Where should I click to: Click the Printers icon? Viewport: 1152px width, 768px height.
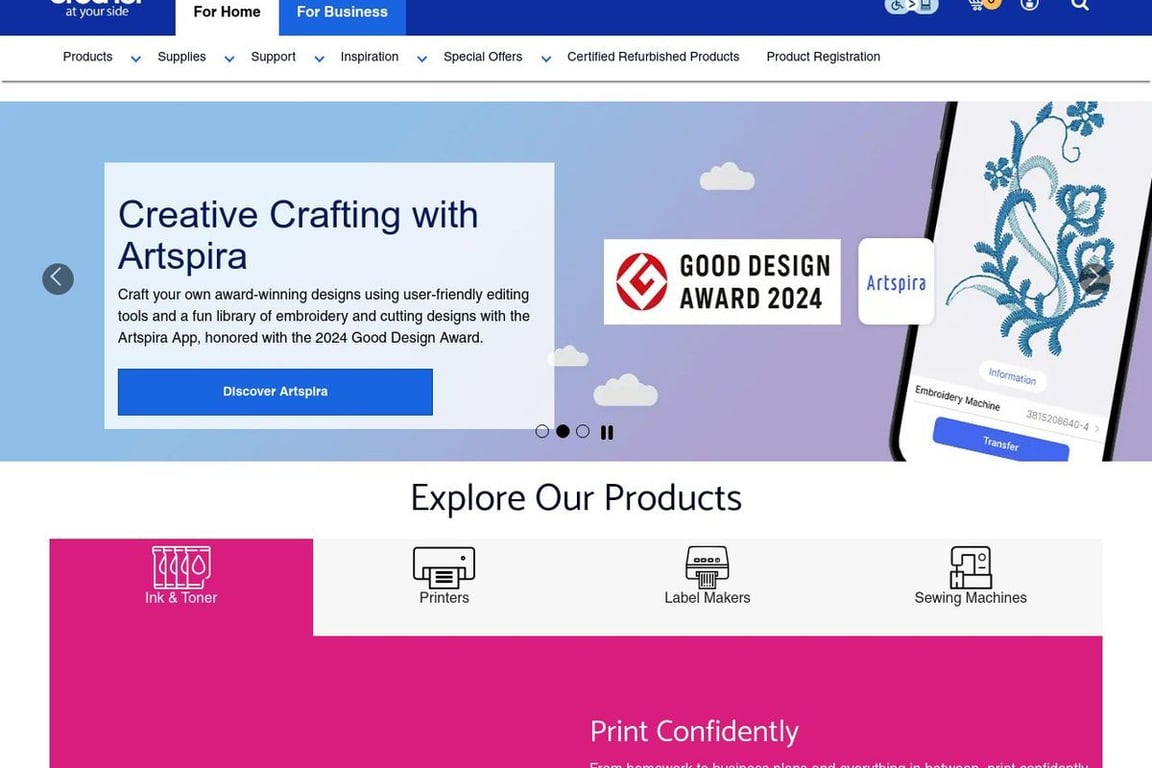point(444,567)
